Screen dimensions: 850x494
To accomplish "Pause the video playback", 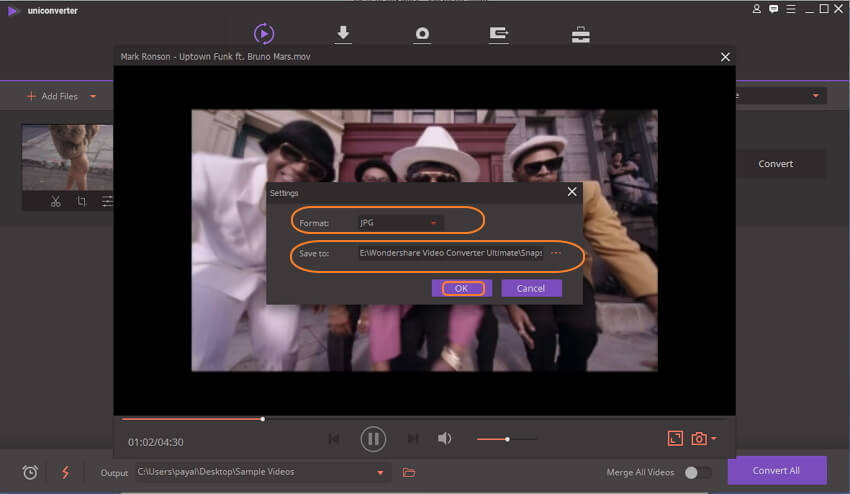I will [373, 439].
